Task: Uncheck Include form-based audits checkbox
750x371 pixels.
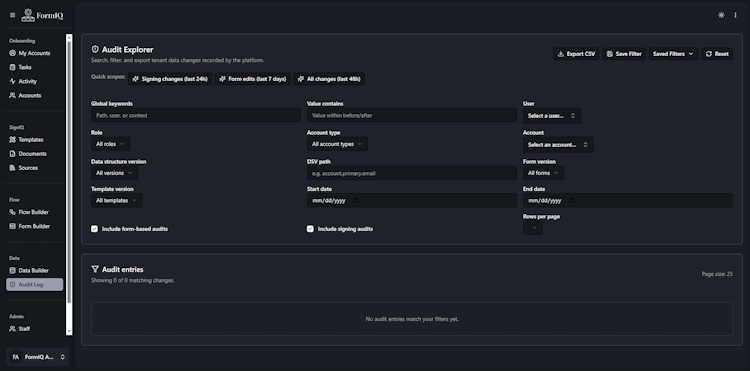Action: click(x=94, y=229)
